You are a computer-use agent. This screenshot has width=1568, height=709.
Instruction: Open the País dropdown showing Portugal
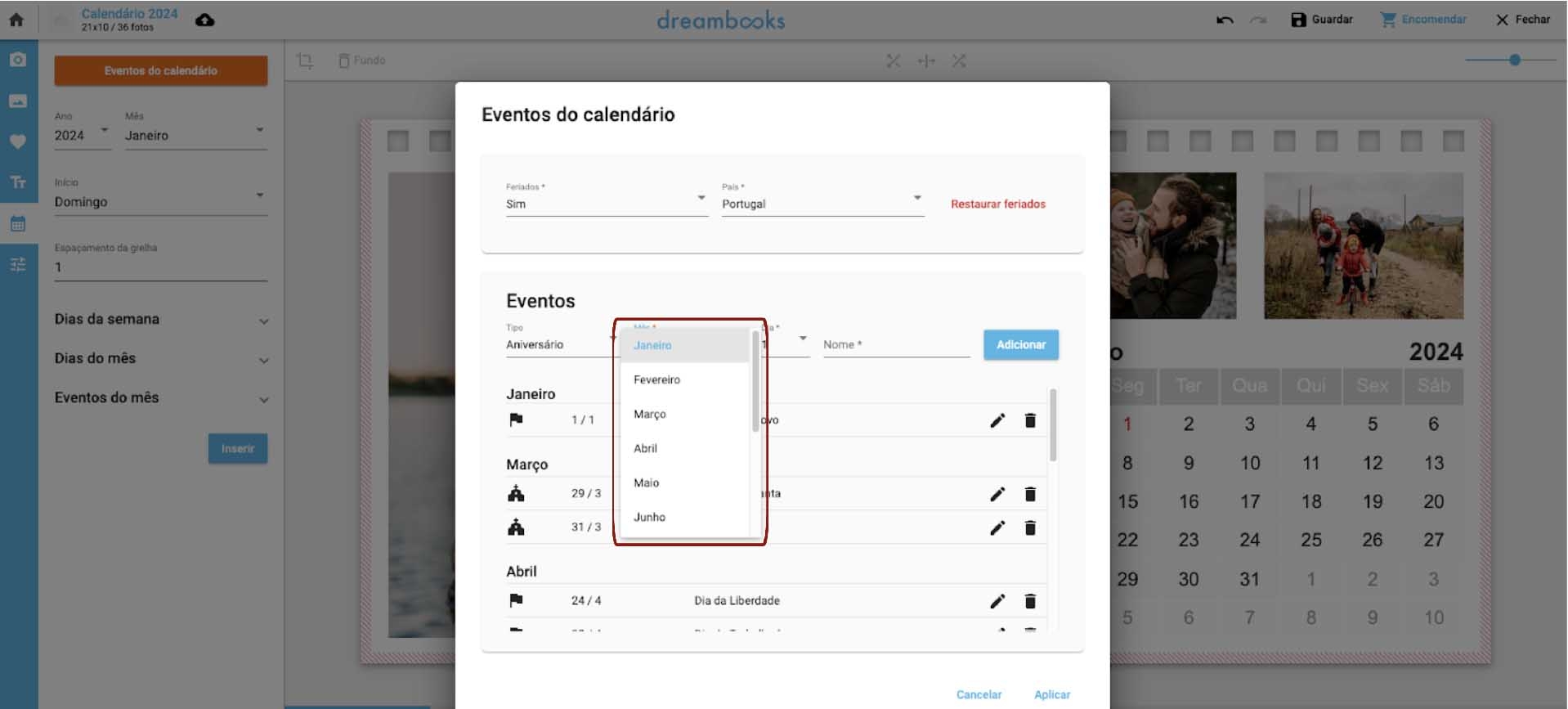click(822, 204)
